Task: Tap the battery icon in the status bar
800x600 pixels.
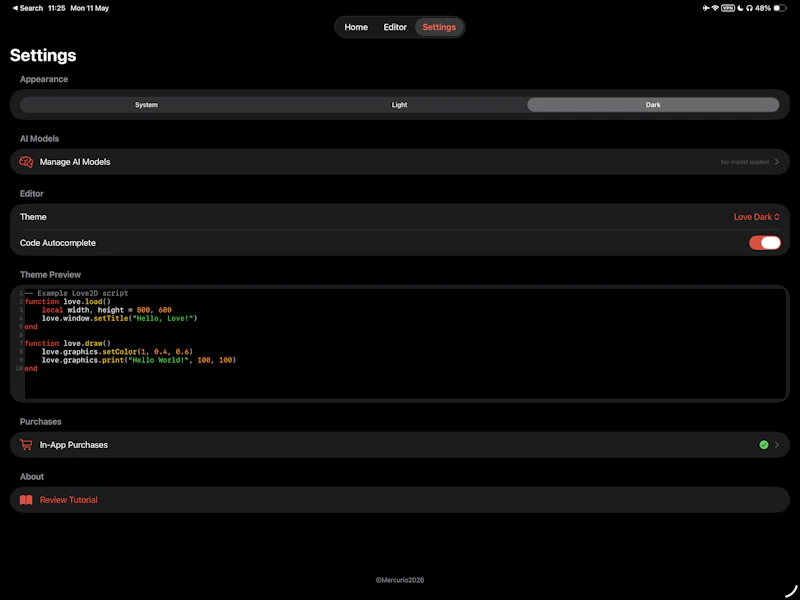Action: [780, 8]
